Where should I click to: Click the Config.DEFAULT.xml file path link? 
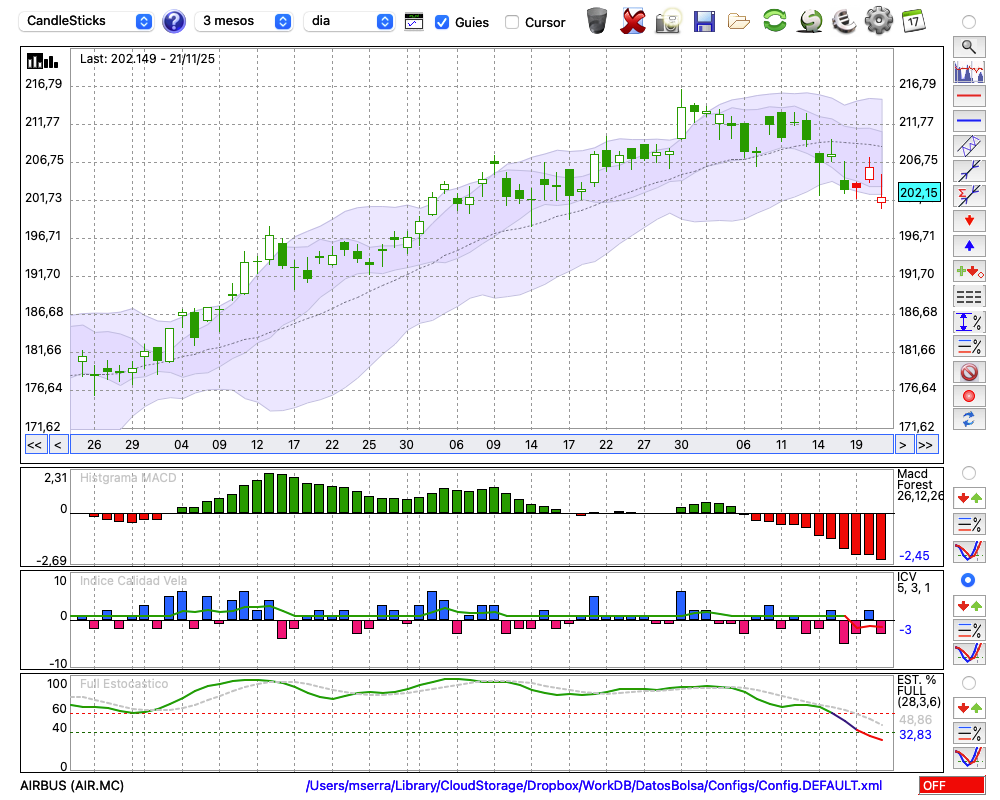[x=594, y=785]
